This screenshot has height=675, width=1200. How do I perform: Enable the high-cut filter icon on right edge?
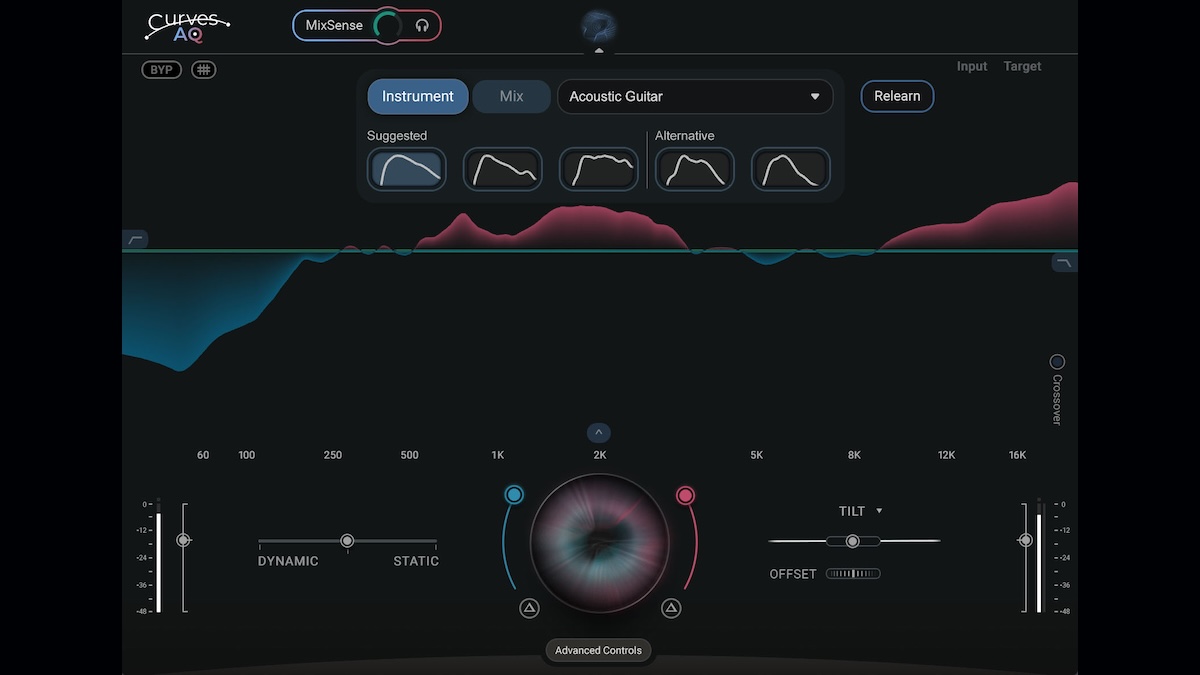coord(1064,263)
